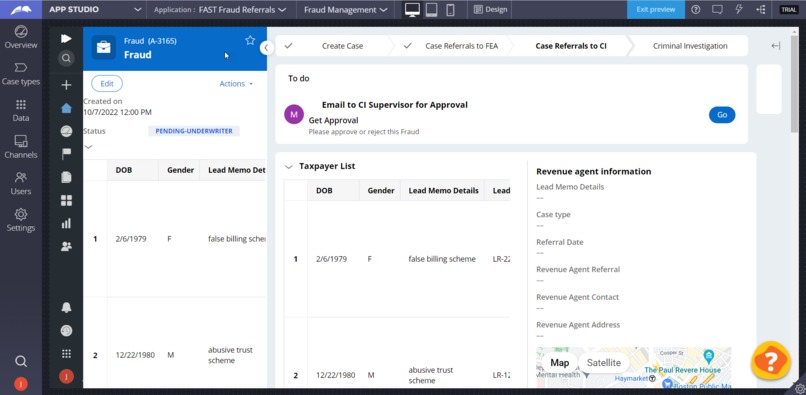
Task: Switch map to Satellite view
Action: [x=603, y=363]
